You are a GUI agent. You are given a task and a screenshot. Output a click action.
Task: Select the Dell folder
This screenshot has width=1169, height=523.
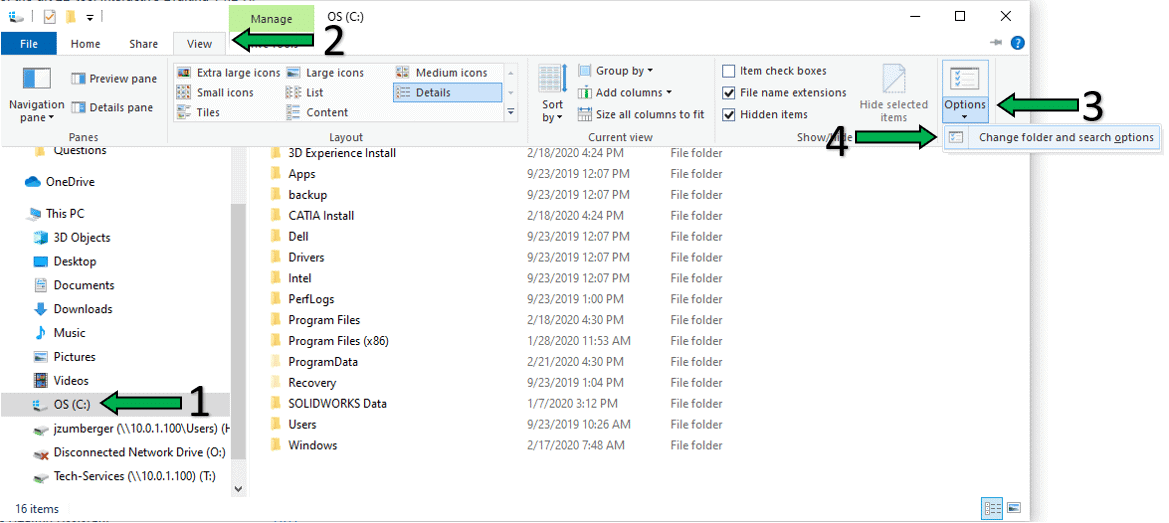289,236
